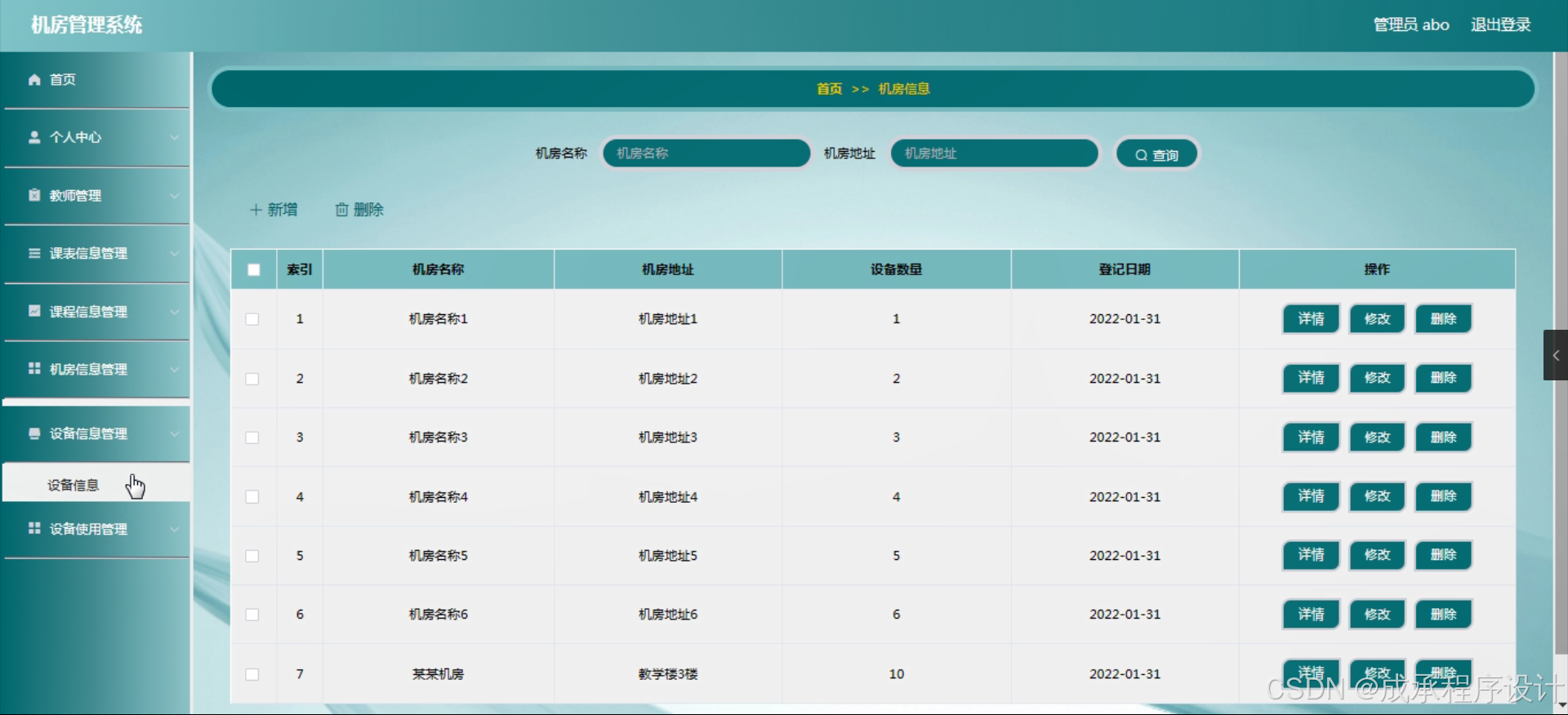This screenshot has width=1568, height=715.
Task: Collapse the 设备信息管理 menu chevron
Action: point(174,433)
